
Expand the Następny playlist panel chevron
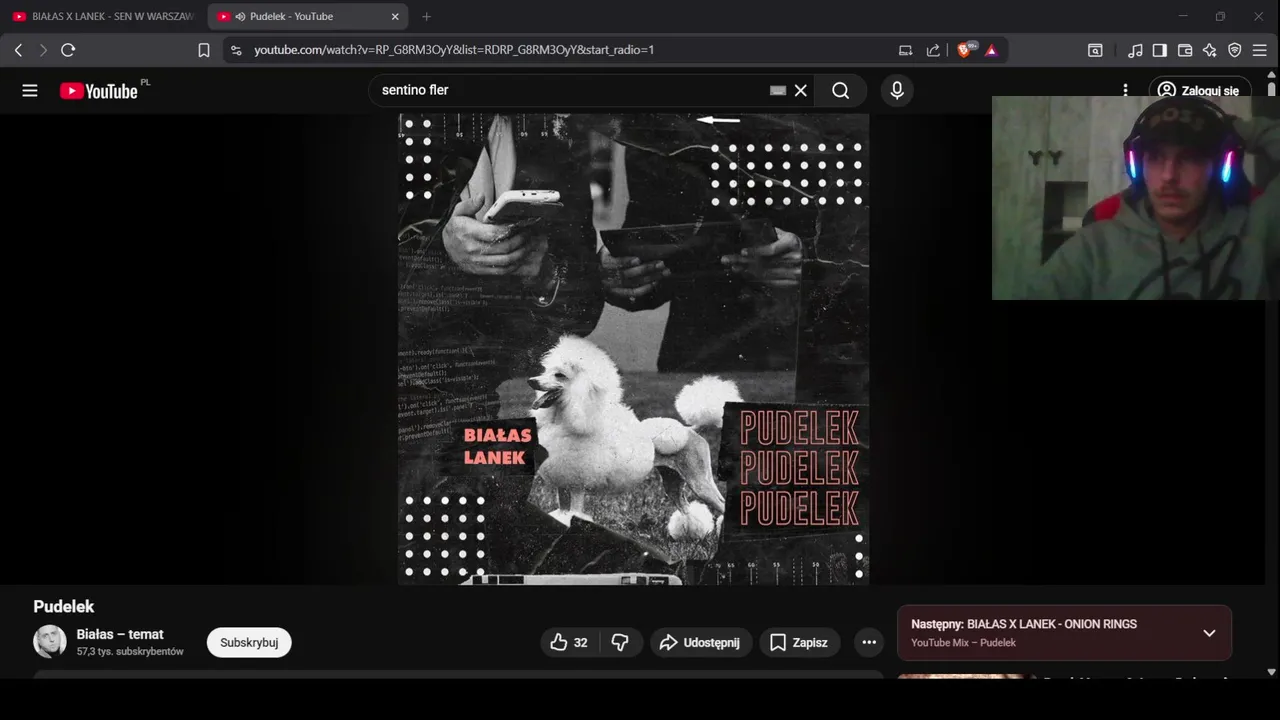point(1209,633)
